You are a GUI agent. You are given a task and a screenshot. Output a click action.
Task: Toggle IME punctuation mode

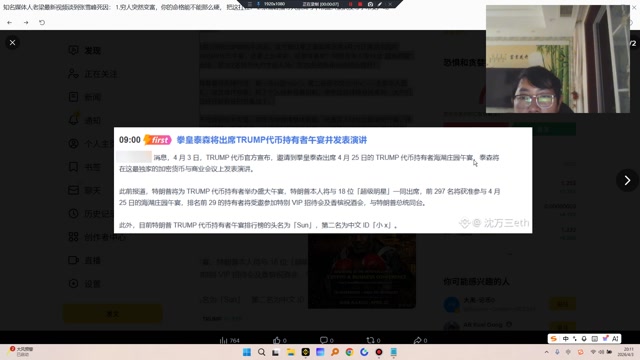(575, 339)
